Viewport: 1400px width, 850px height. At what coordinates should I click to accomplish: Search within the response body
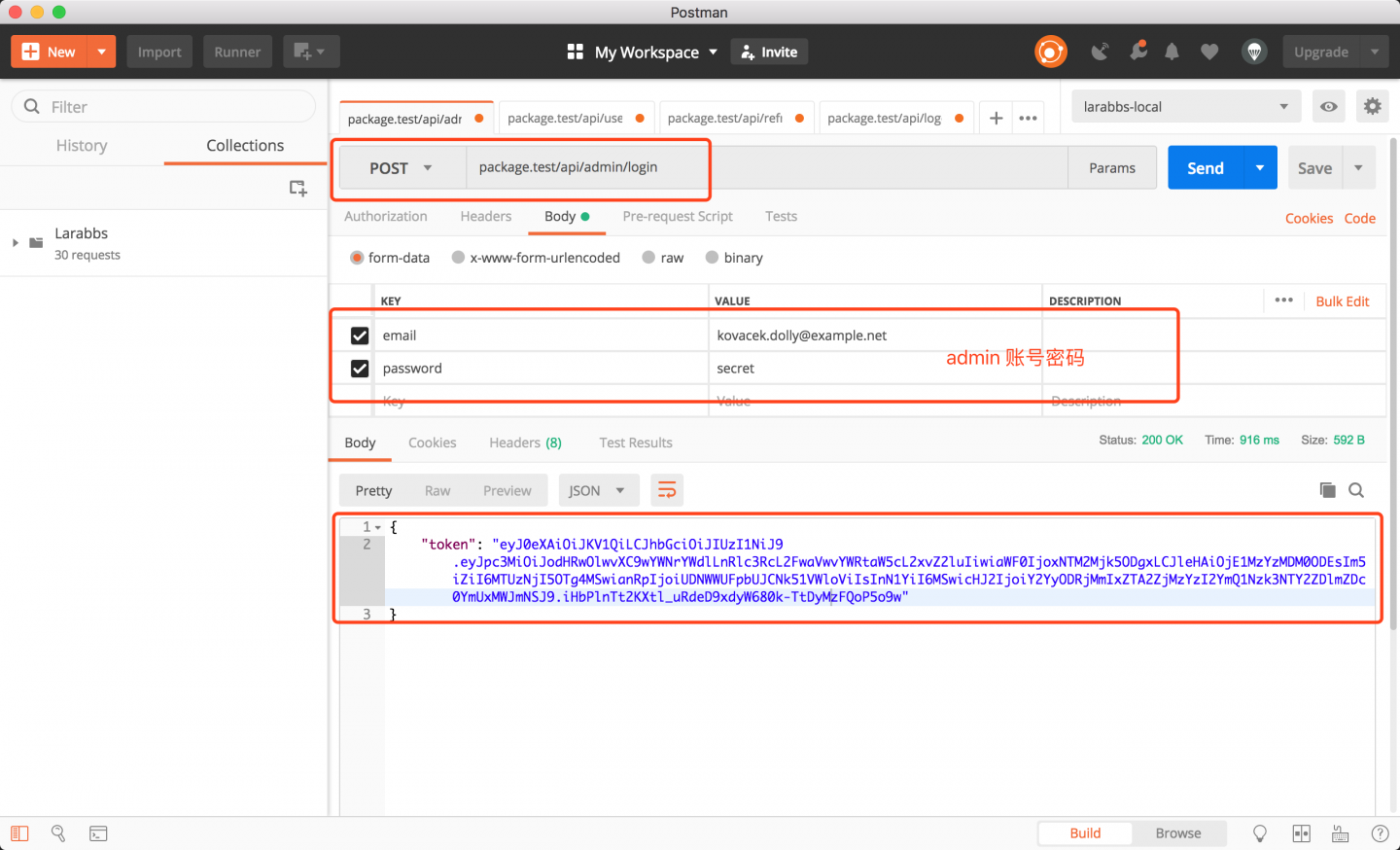(x=1356, y=490)
